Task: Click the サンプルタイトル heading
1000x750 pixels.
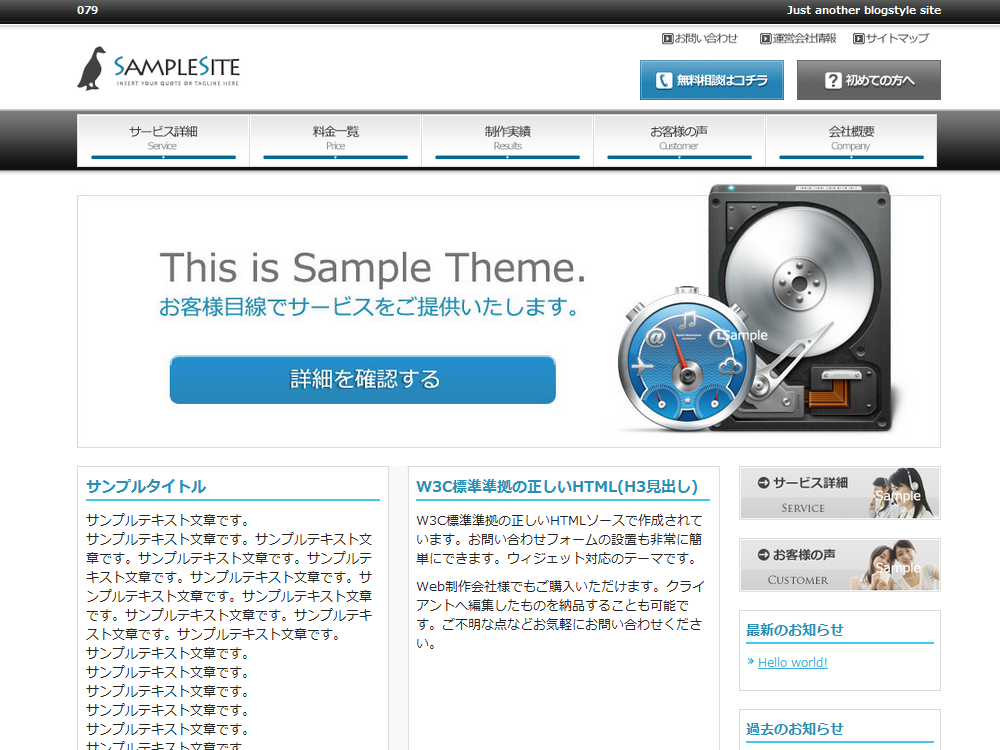Action: click(146, 487)
